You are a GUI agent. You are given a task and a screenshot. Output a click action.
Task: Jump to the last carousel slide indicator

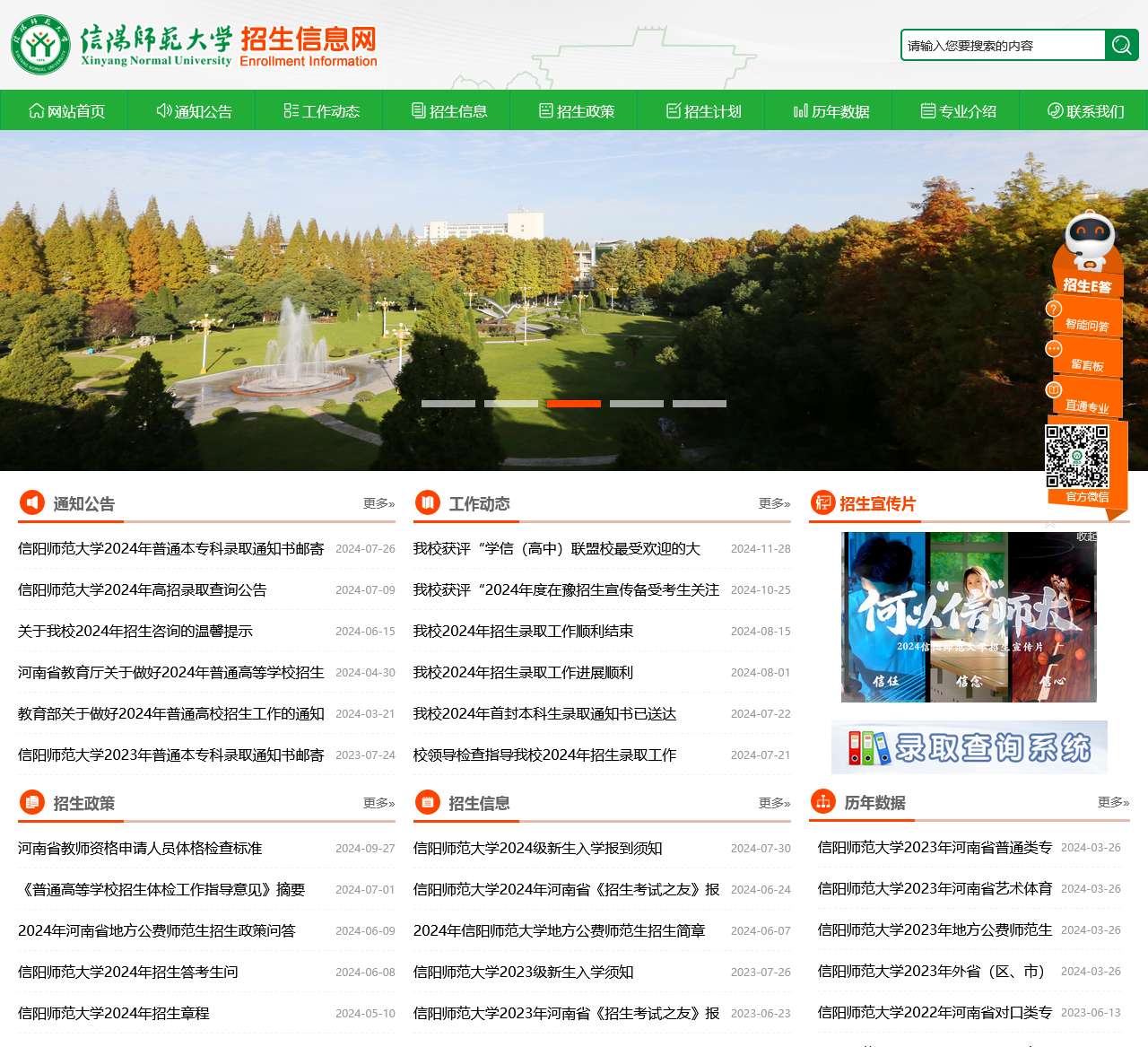click(700, 404)
